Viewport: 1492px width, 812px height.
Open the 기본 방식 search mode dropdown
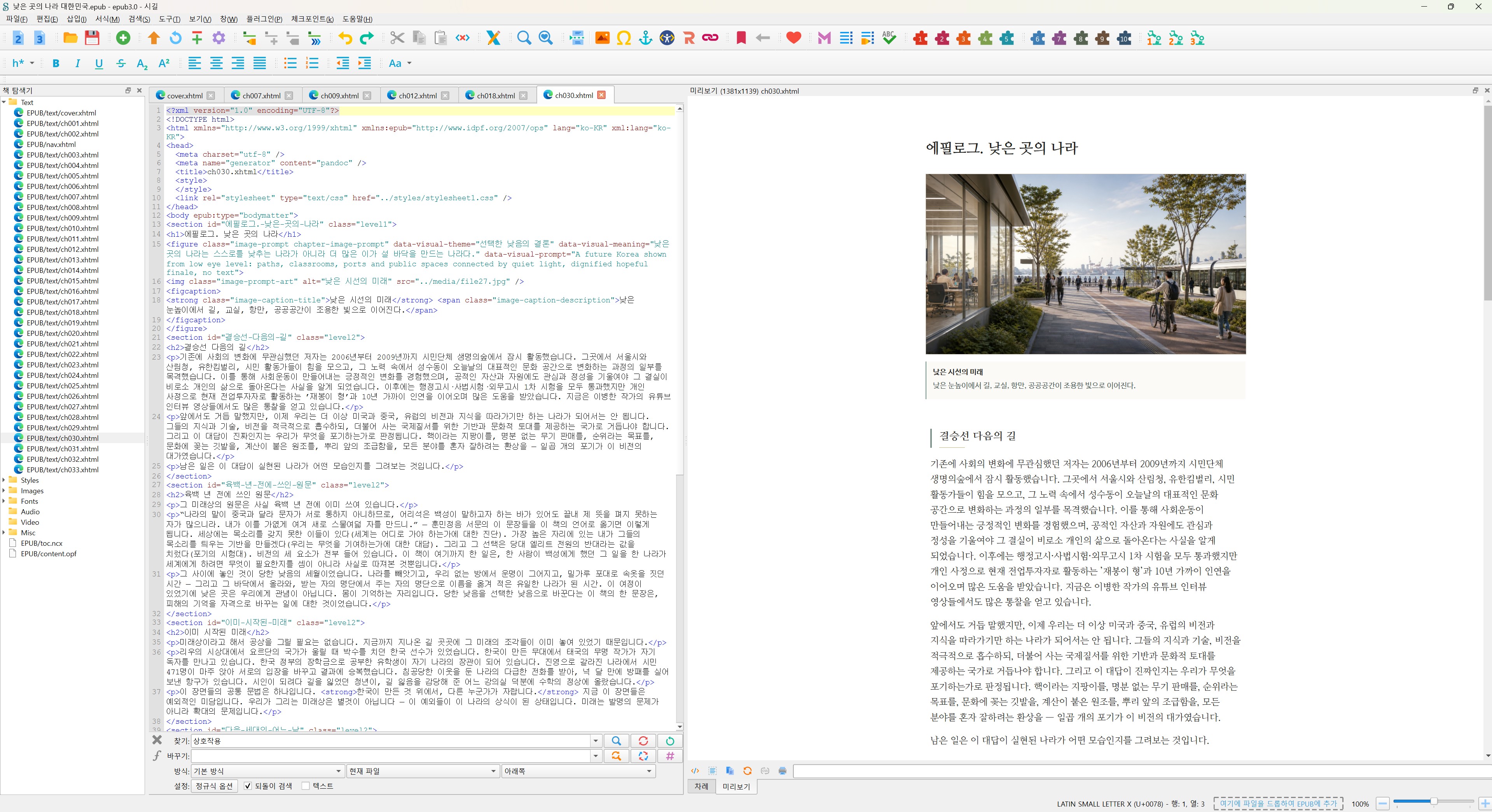coord(267,771)
